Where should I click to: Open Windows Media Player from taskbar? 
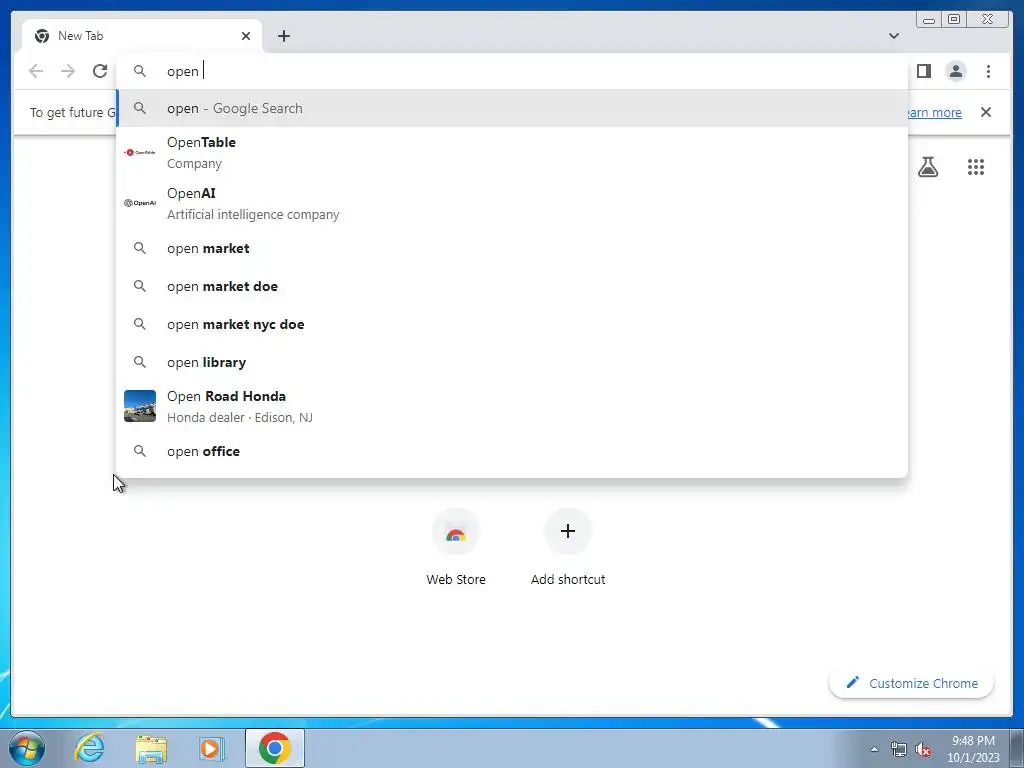tap(212, 748)
